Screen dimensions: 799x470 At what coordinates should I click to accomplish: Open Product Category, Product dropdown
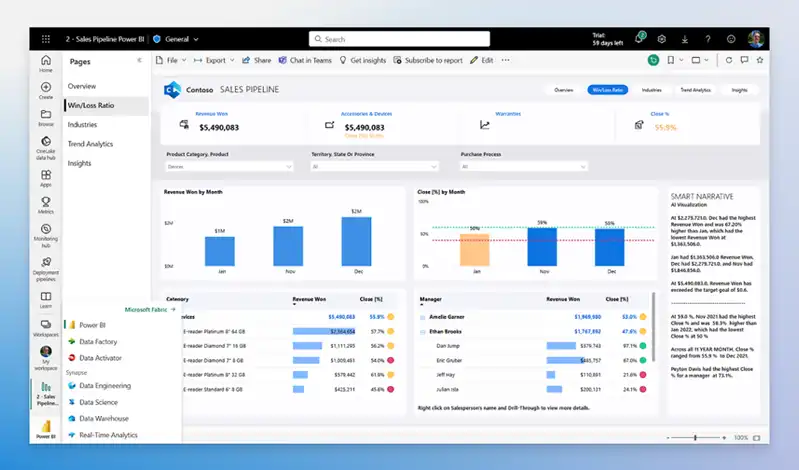pos(229,167)
